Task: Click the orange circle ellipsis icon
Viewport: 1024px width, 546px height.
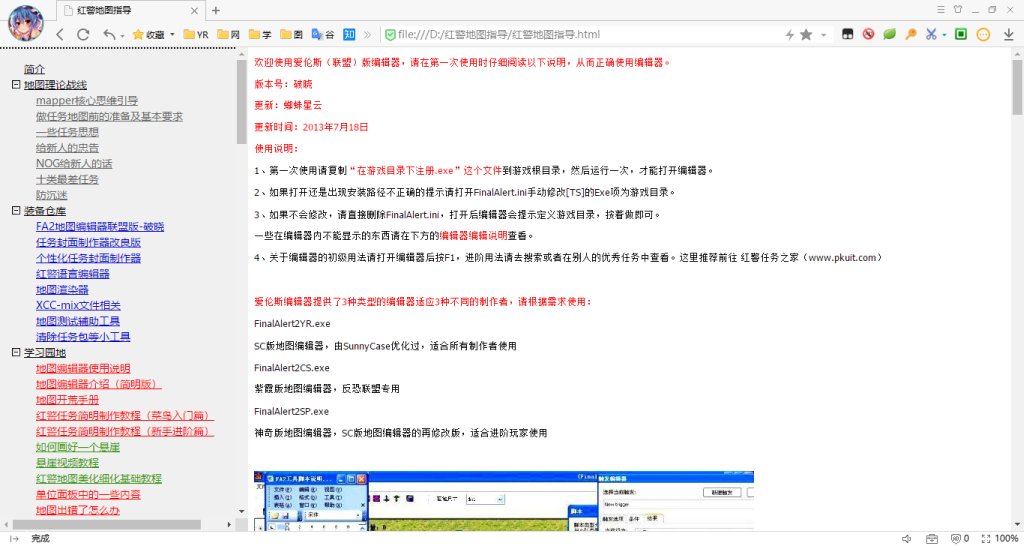Action: coord(983,34)
